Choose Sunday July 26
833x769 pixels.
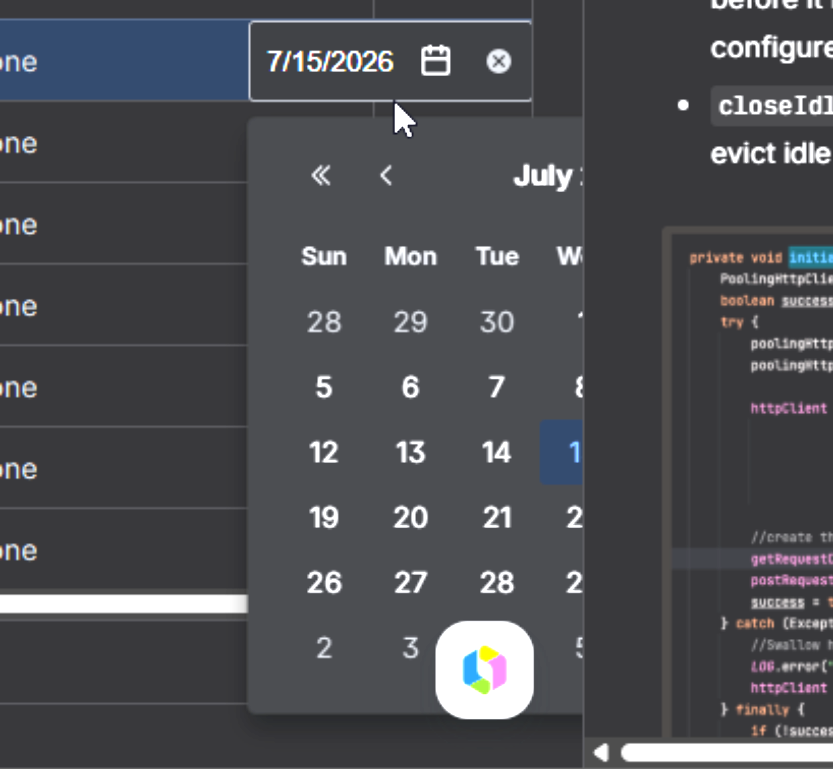[x=324, y=583]
